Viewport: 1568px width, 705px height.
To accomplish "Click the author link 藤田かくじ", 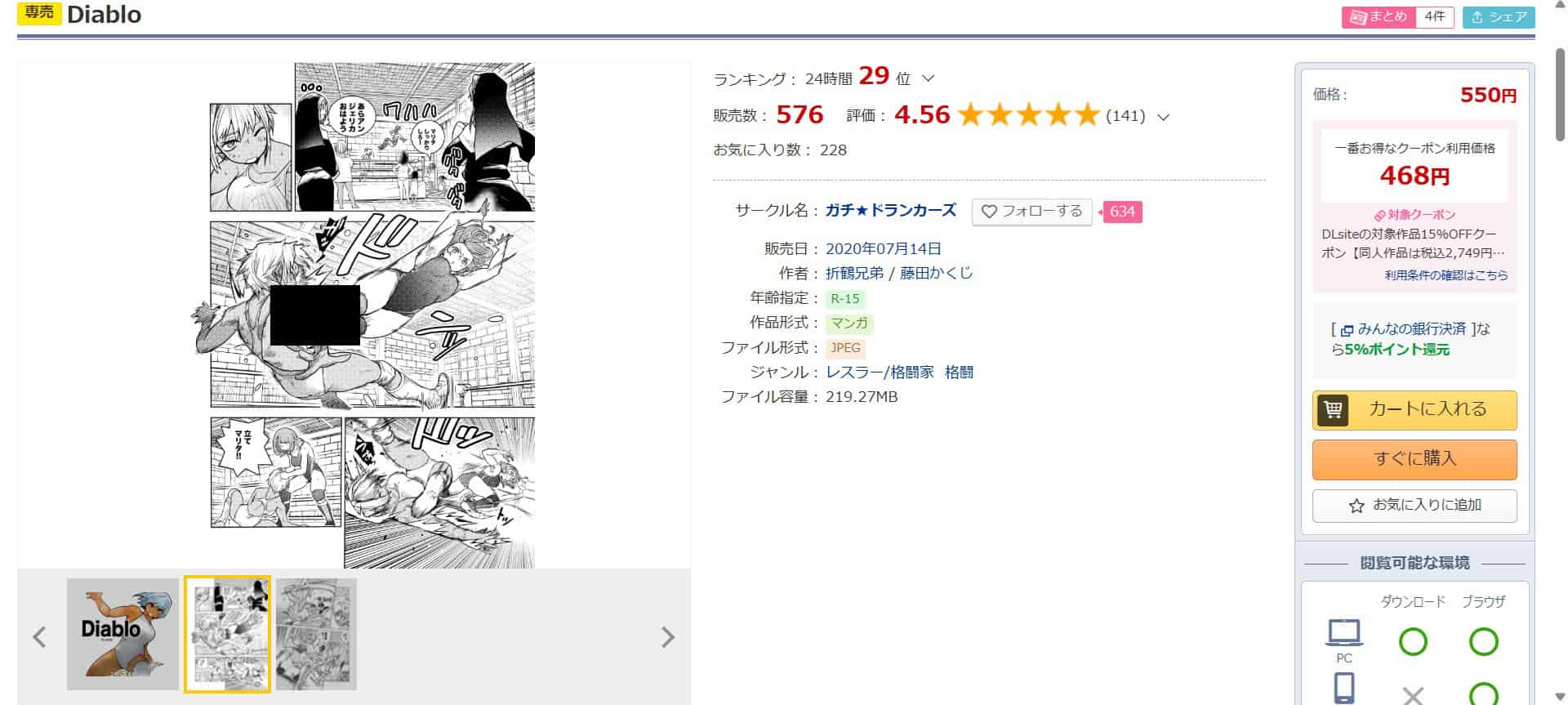I will 937,273.
